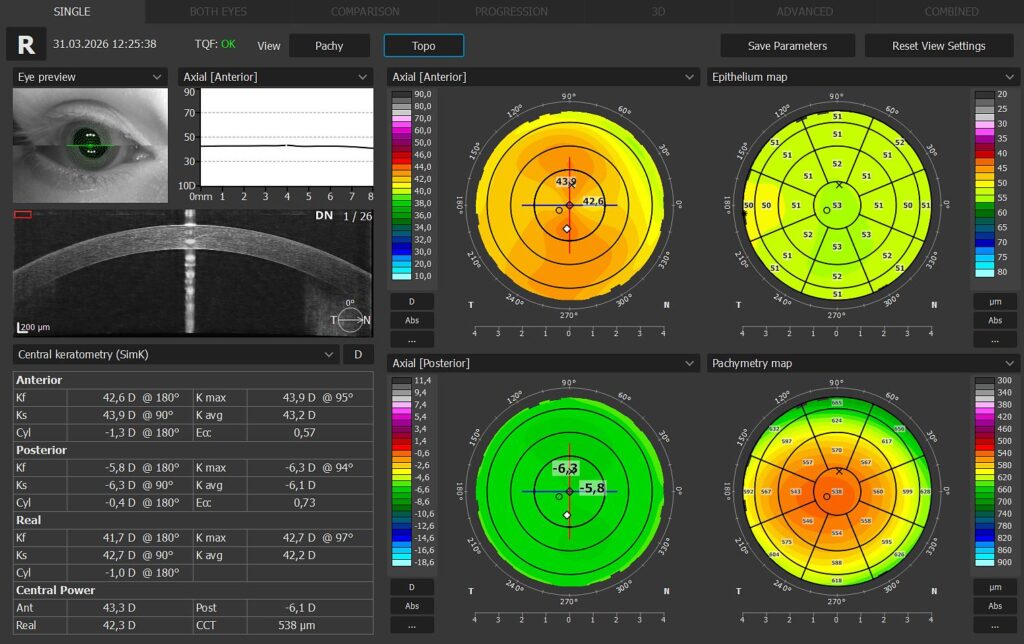1024x644 pixels.
Task: Open the ellipsis options under Axial Posterior scale
Action: pos(412,625)
